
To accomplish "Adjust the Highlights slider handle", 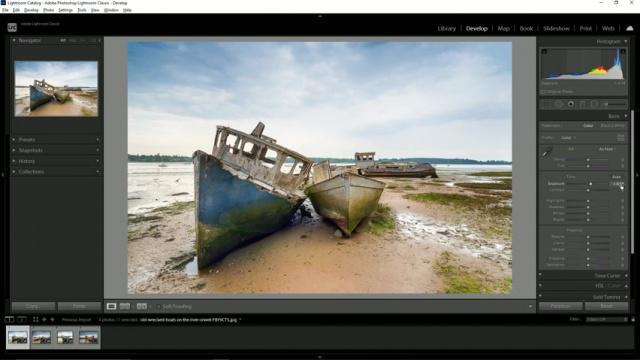I will [588, 201].
